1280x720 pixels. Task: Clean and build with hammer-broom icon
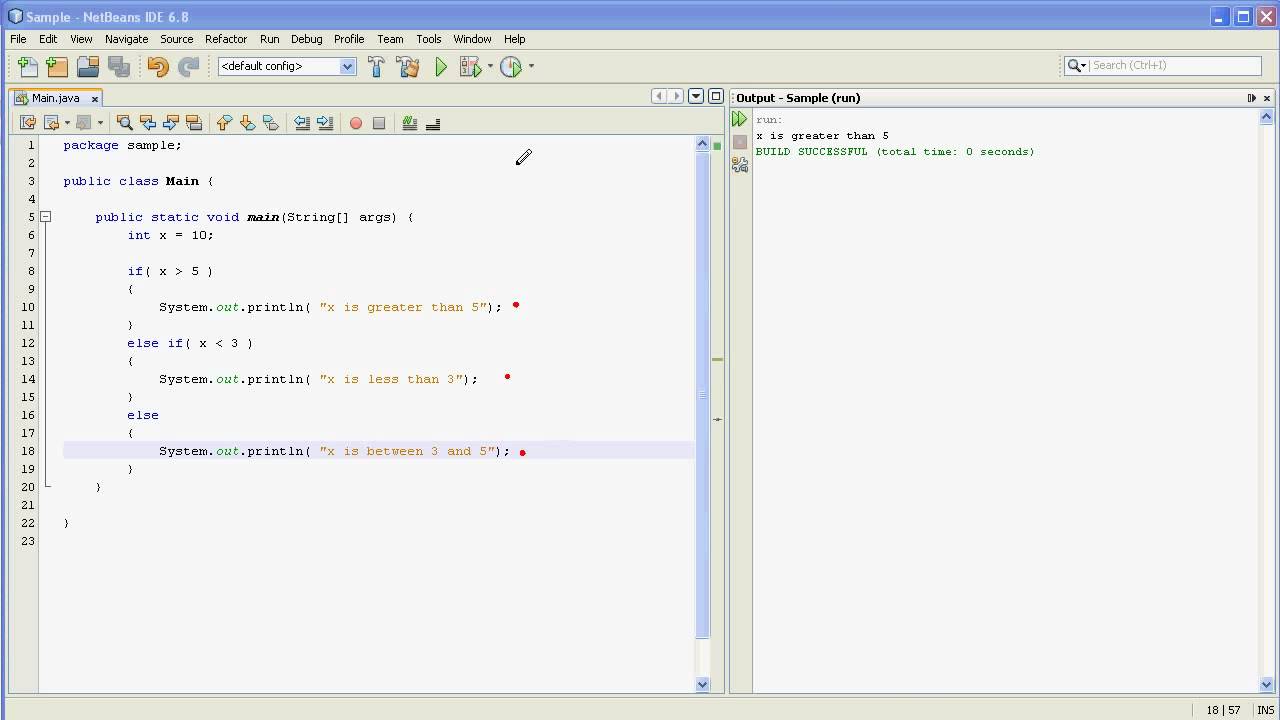pyautogui.click(x=407, y=67)
